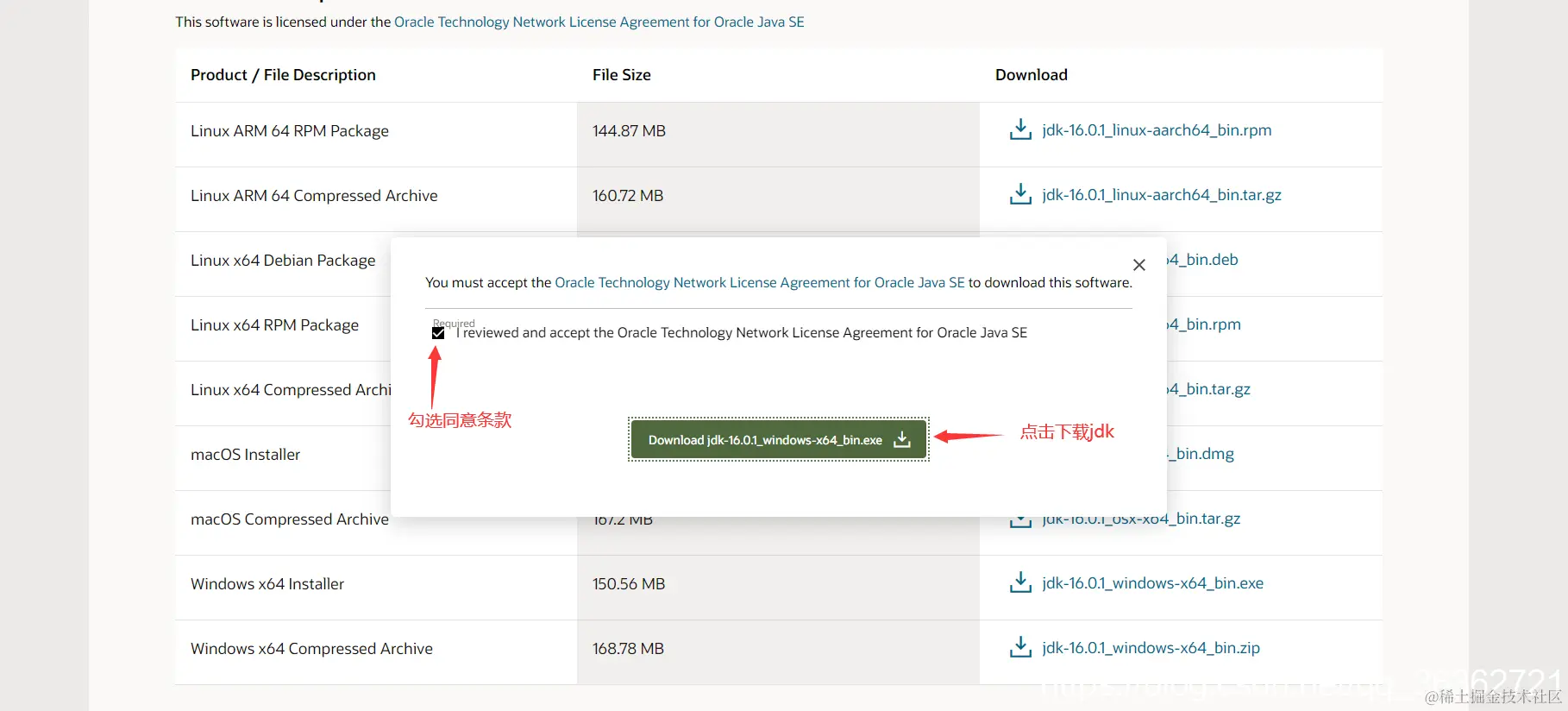Image resolution: width=1568 pixels, height=711 pixels.
Task: Click 'Product / File Description' column header
Action: coord(283,75)
